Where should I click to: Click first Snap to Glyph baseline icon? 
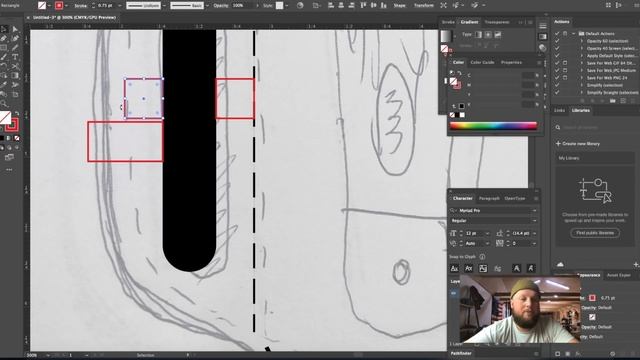[x=454, y=268]
